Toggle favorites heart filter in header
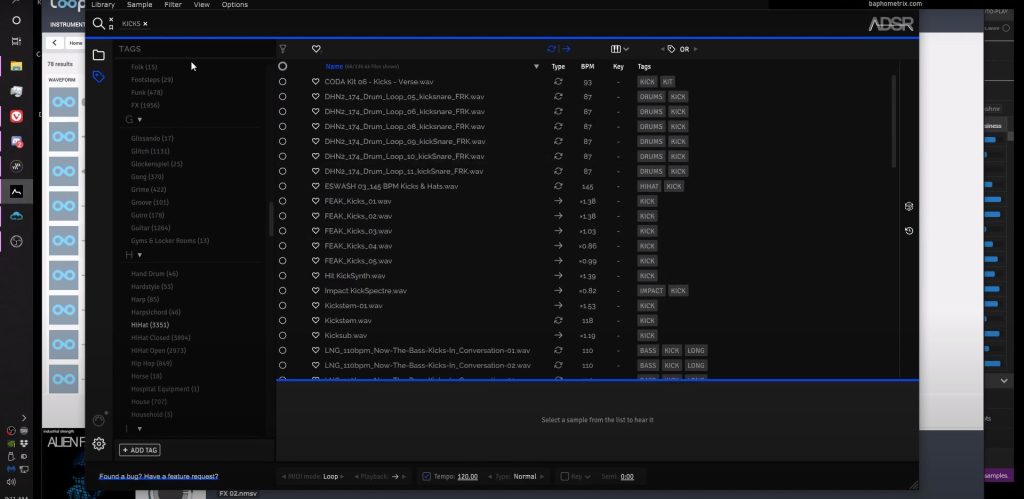The width and height of the screenshot is (1024, 499). pyautogui.click(x=316, y=49)
